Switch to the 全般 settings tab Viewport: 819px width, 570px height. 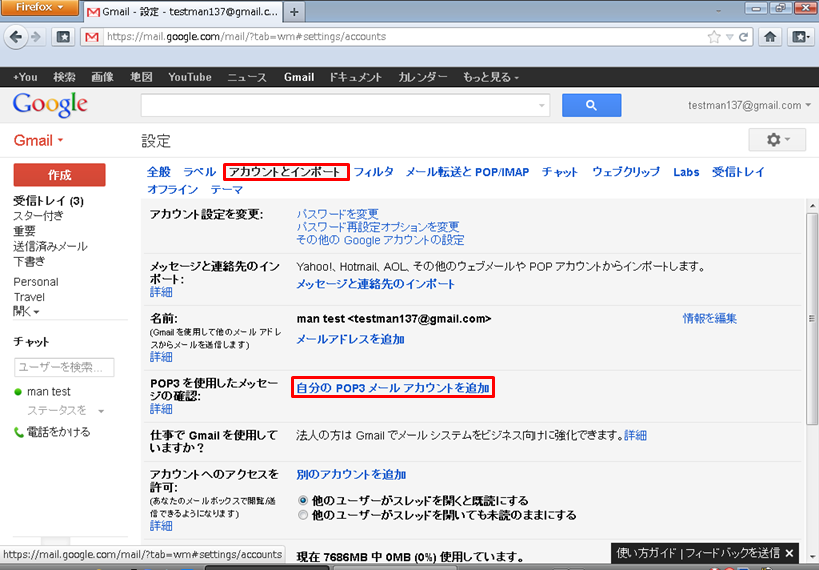click(159, 172)
